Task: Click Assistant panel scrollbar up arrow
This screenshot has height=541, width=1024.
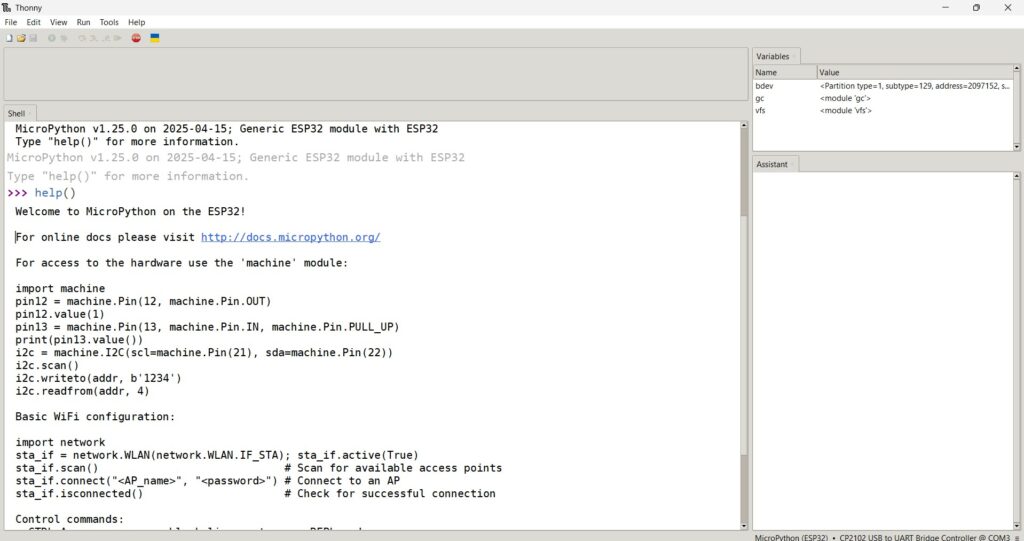Action: point(1017,176)
